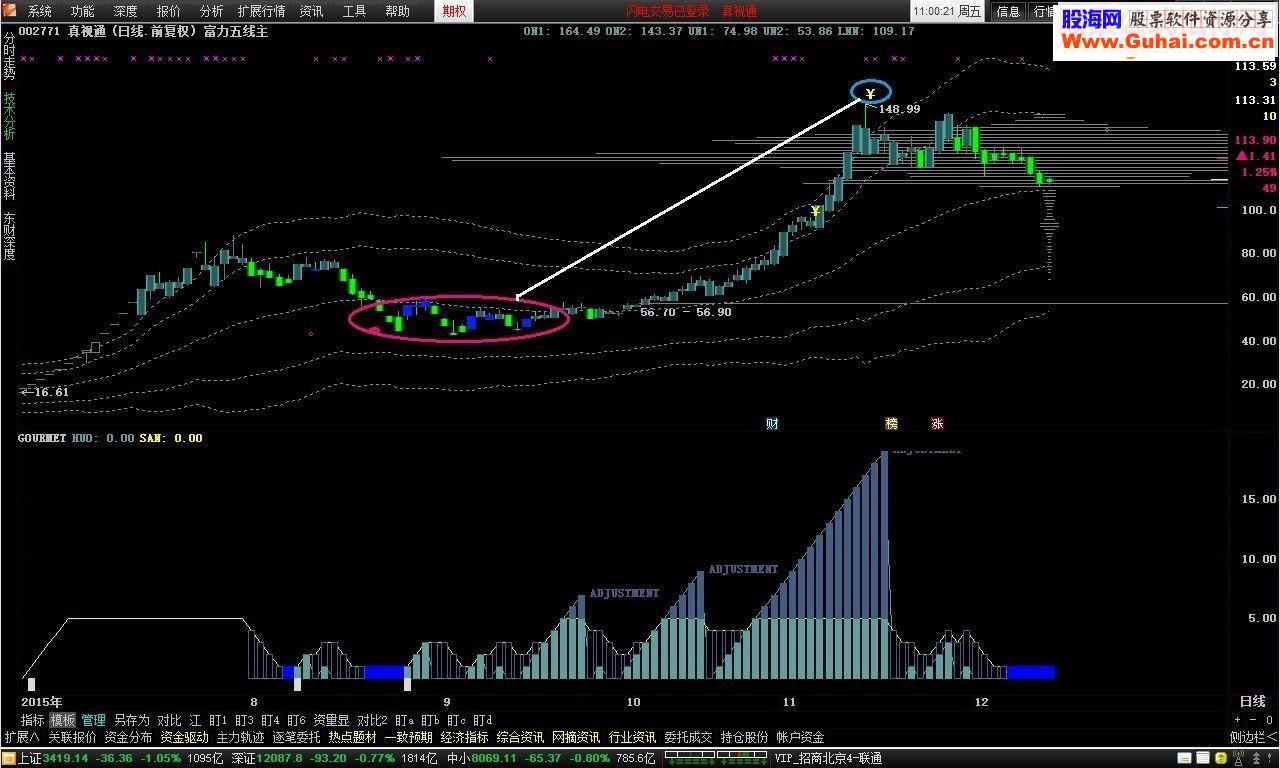The height and width of the screenshot is (768, 1280).
Task: Select the 盯d template
Action: pos(483,720)
